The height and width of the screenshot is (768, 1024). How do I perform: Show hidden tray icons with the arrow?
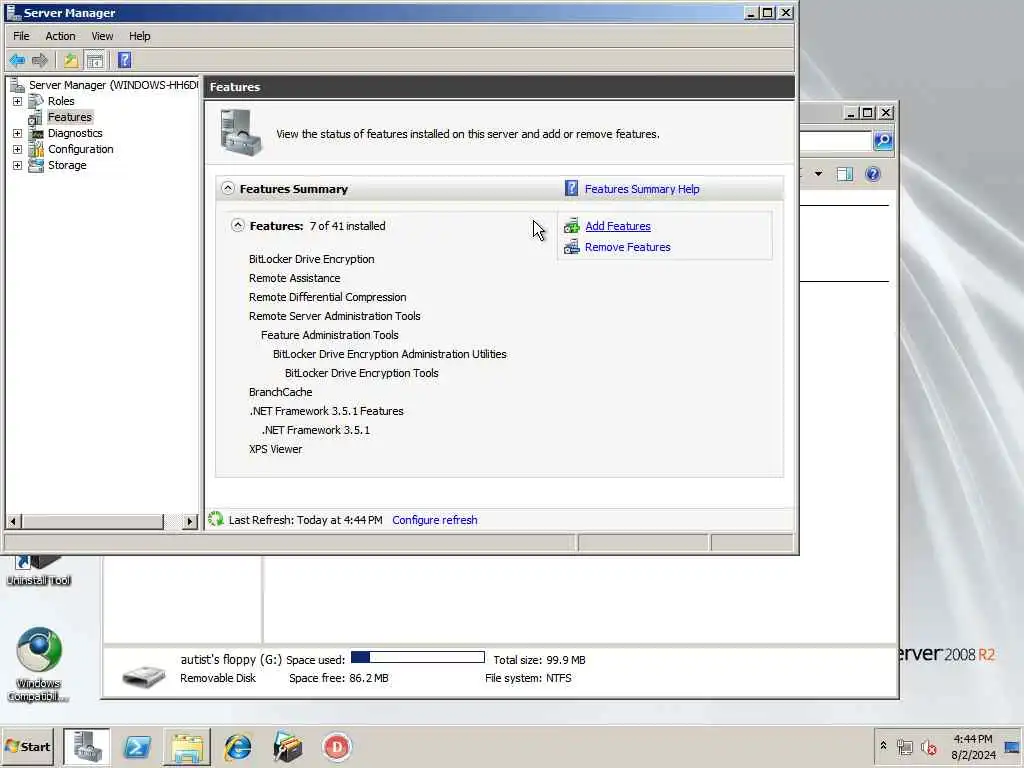[x=883, y=745]
